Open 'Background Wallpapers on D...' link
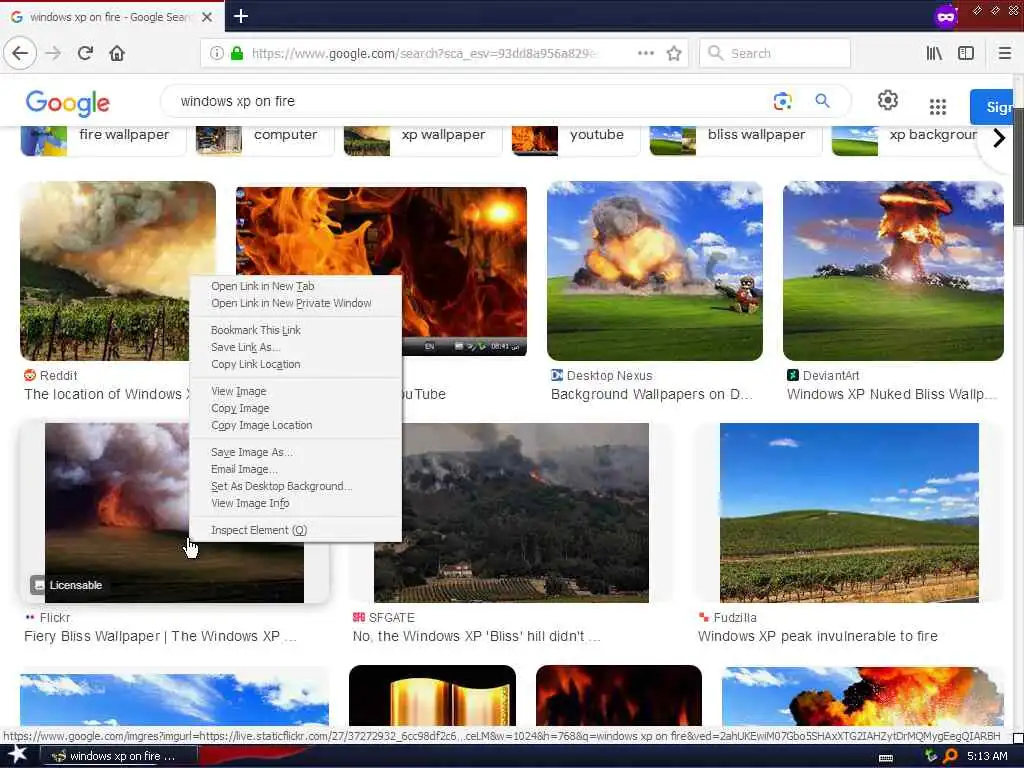1024x768 pixels. tap(652, 394)
